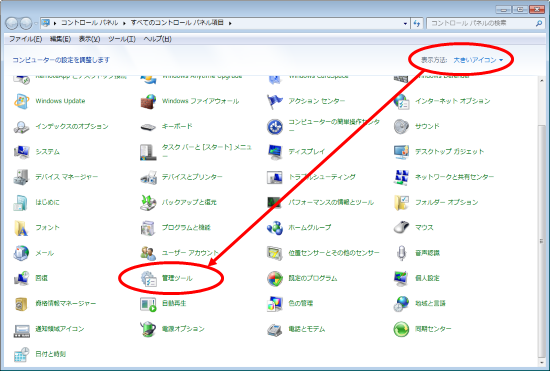Open フォルダー オプション
The image size is (550, 371).
436,202
